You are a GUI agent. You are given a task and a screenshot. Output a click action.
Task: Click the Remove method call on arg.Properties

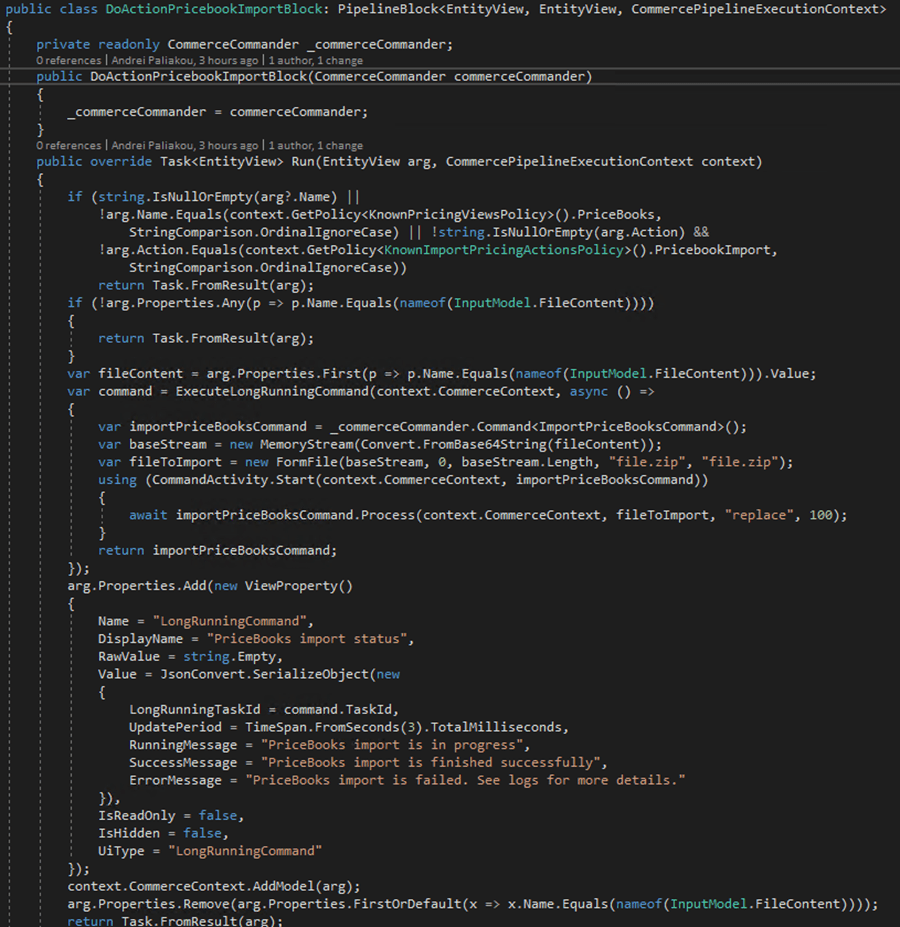(206, 905)
